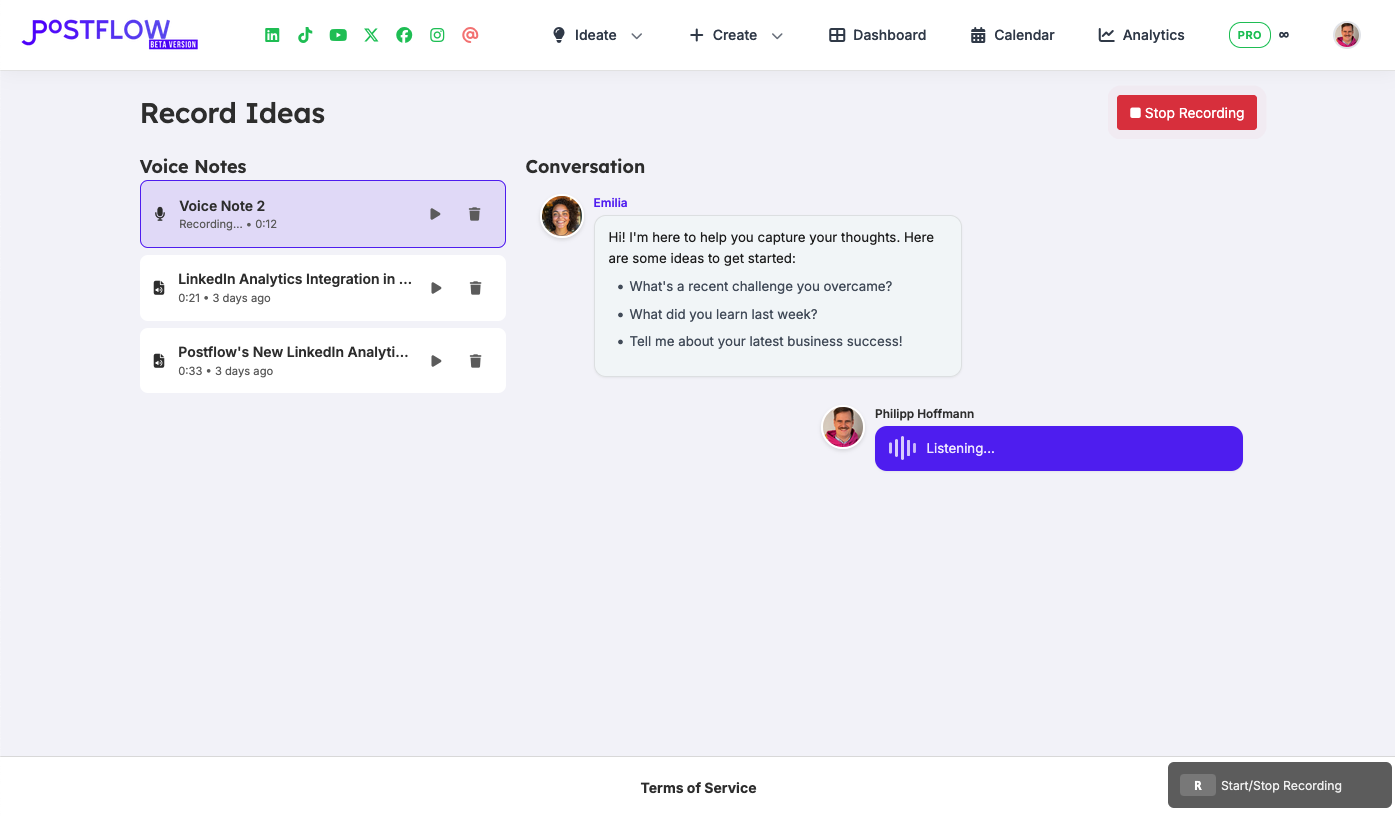1395x817 pixels.
Task: Play the LinkedIn Analytics Integration voice note
Action: [435, 287]
